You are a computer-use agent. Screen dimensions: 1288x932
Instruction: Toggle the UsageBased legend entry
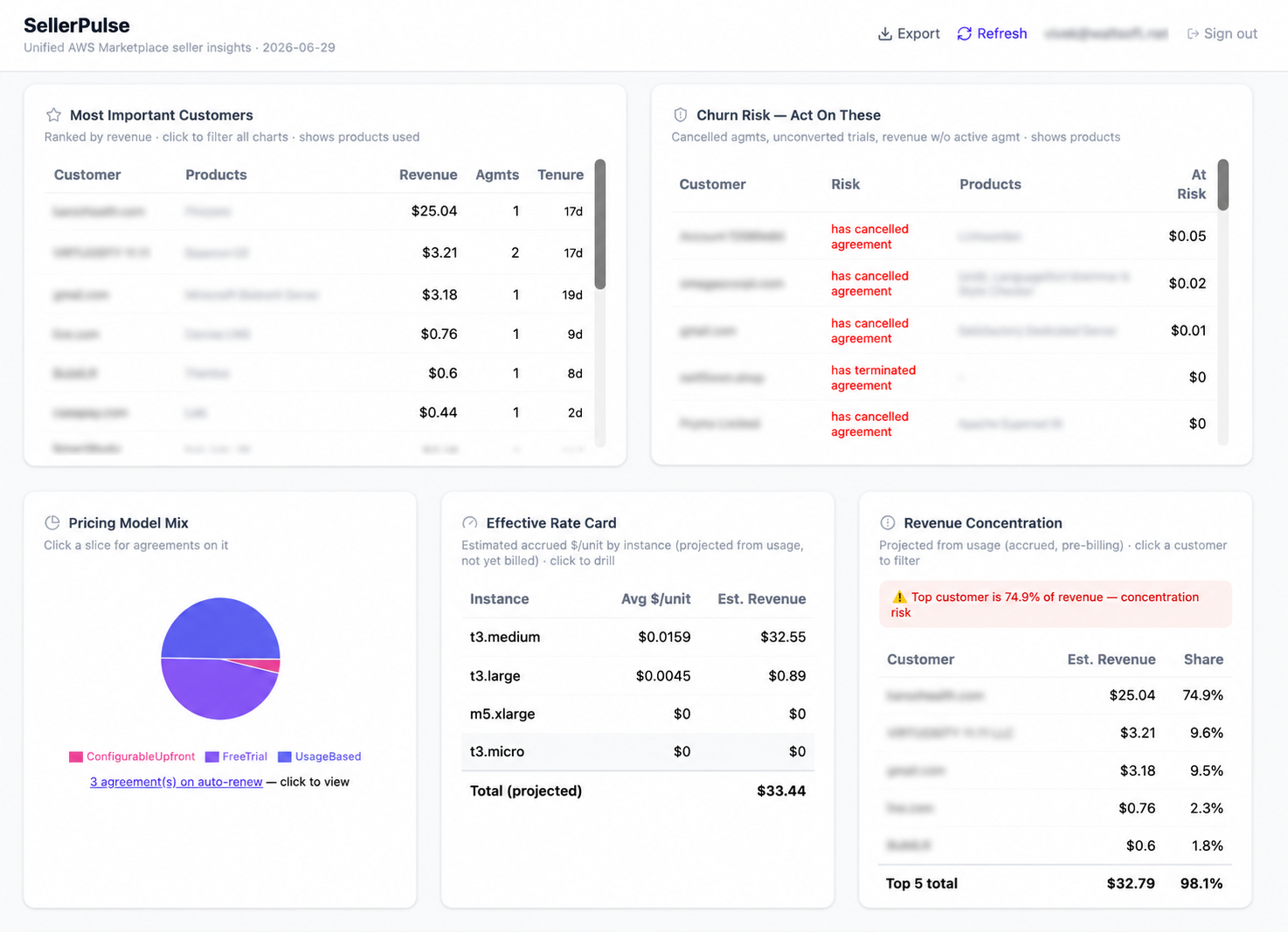click(x=320, y=756)
